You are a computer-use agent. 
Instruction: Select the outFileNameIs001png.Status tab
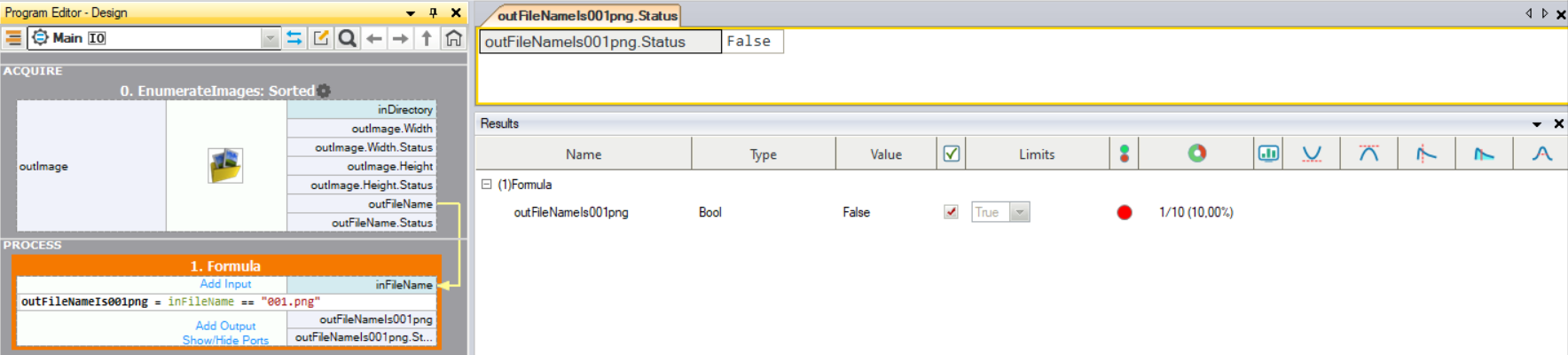coord(586,15)
